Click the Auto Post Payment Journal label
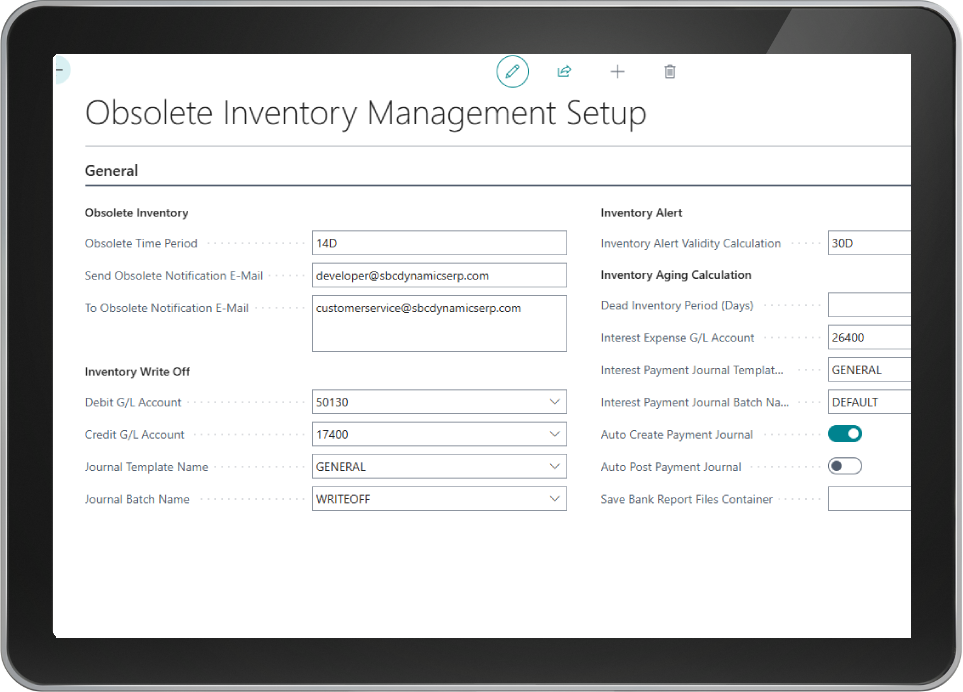Viewport: 963px width, 692px height. pos(671,467)
